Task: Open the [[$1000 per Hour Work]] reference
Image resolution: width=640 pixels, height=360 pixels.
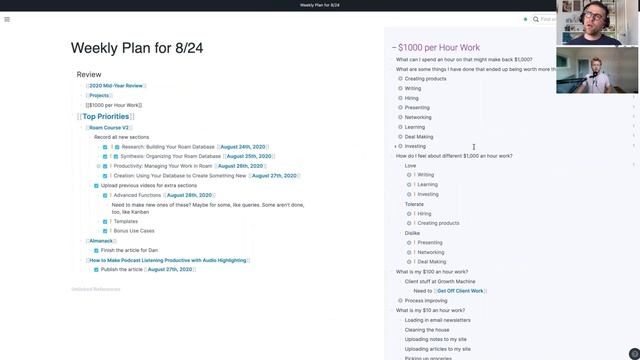Action: [x=114, y=105]
